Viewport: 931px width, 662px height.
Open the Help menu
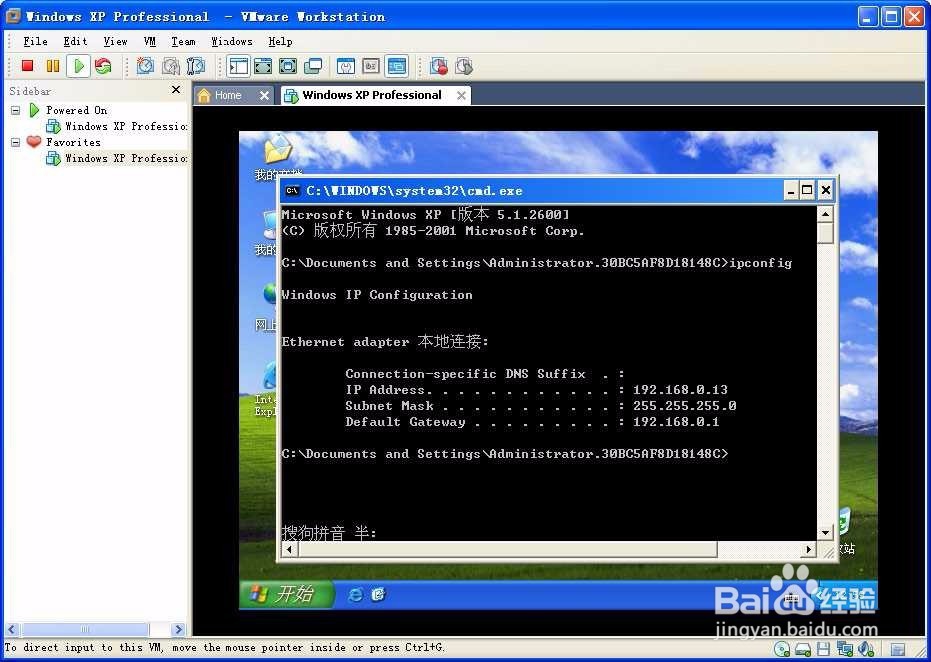(x=280, y=41)
